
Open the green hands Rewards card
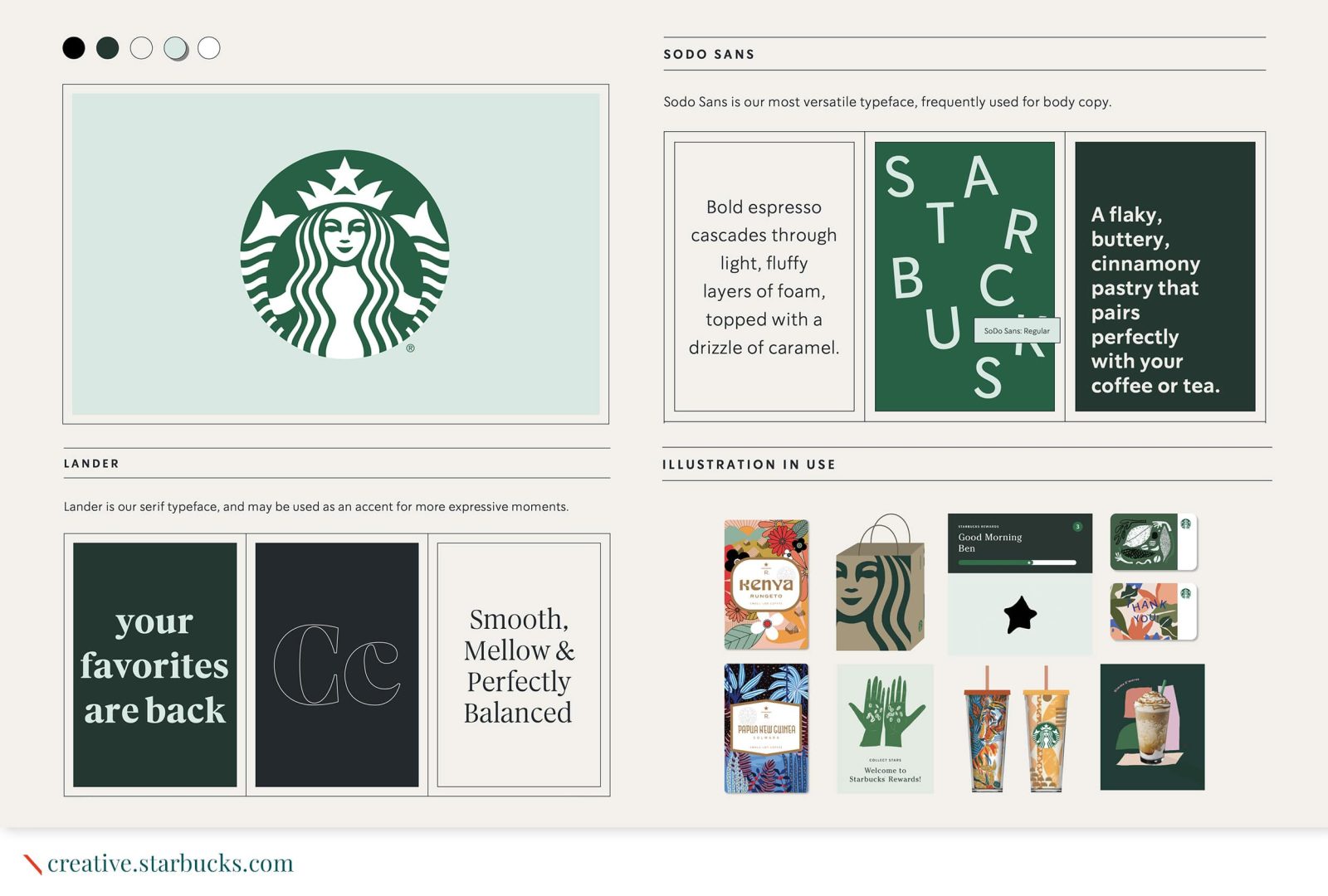tap(885, 728)
